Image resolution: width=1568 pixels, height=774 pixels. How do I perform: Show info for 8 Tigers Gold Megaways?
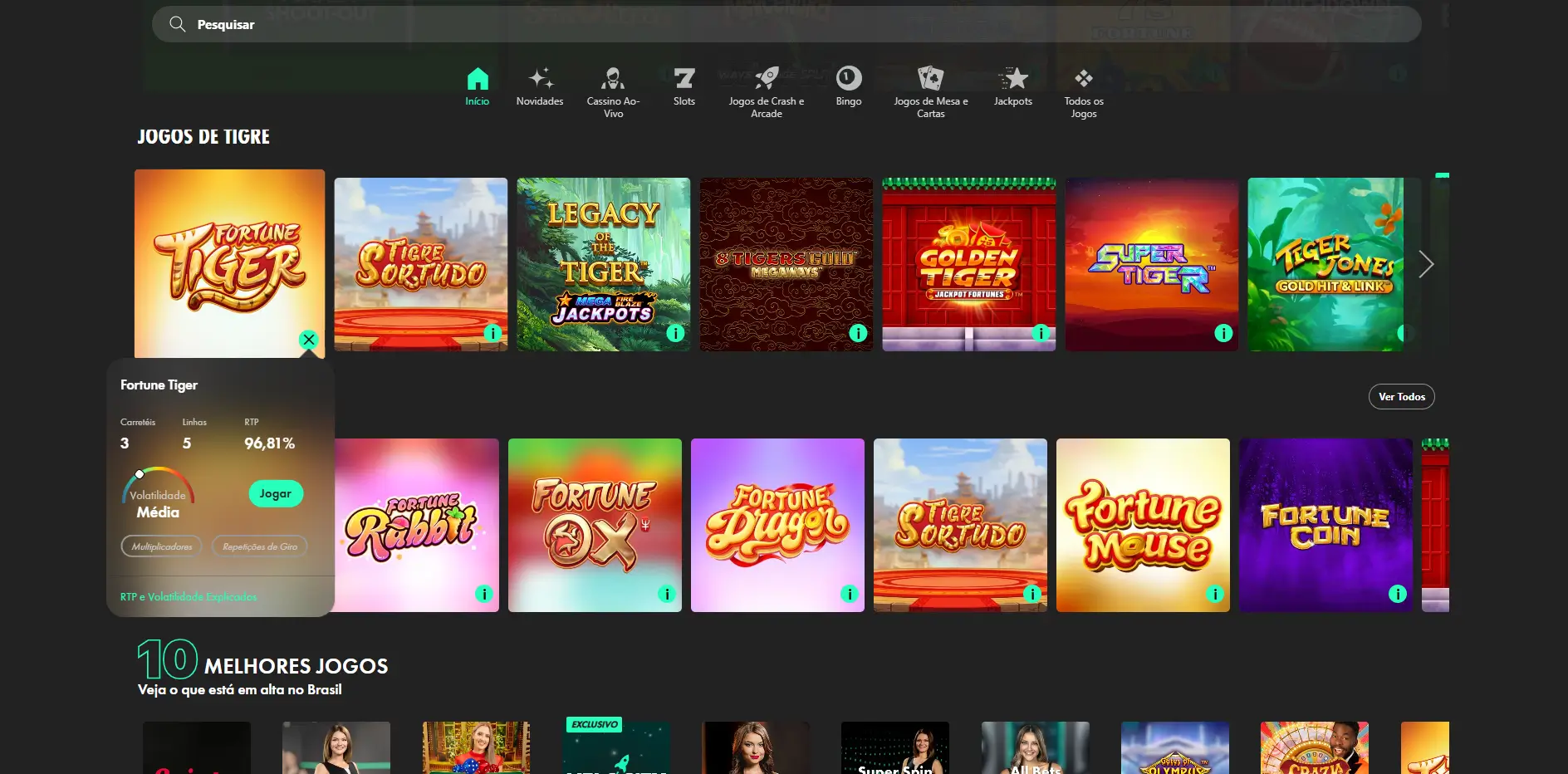pos(858,333)
